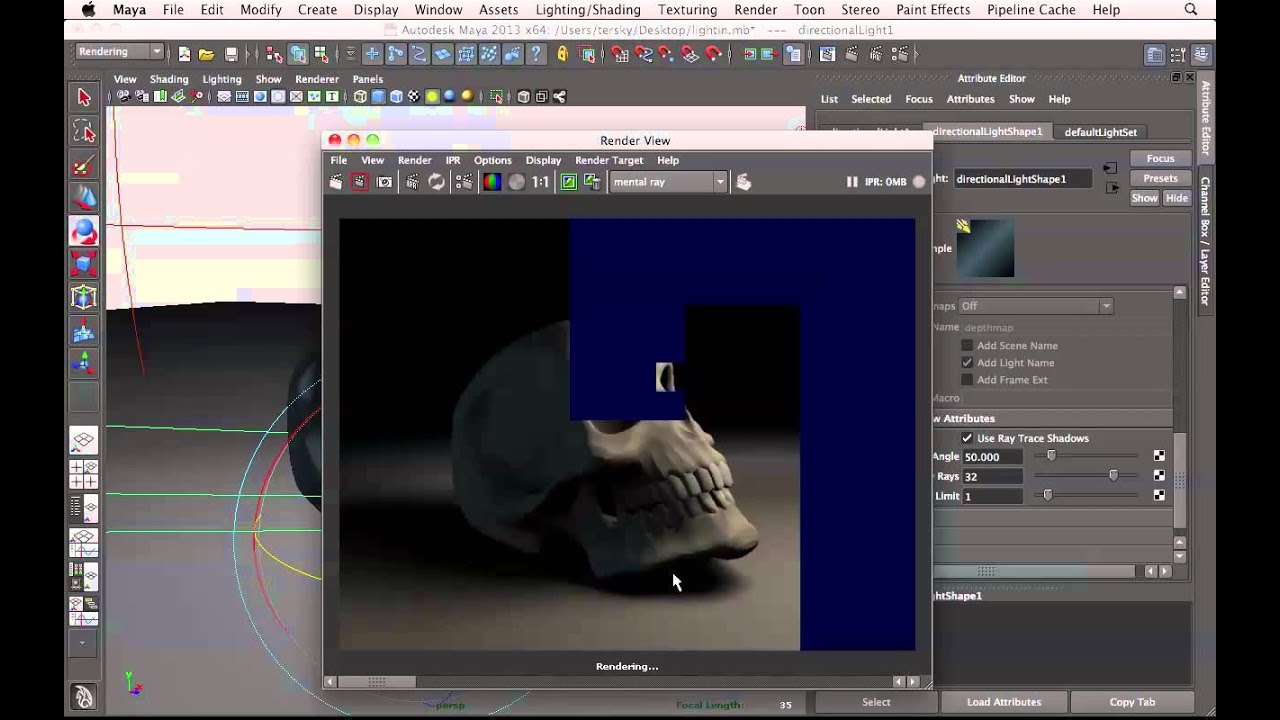Display RGB channels icon in Render View
This screenshot has height=720, width=1280.
coord(492,182)
